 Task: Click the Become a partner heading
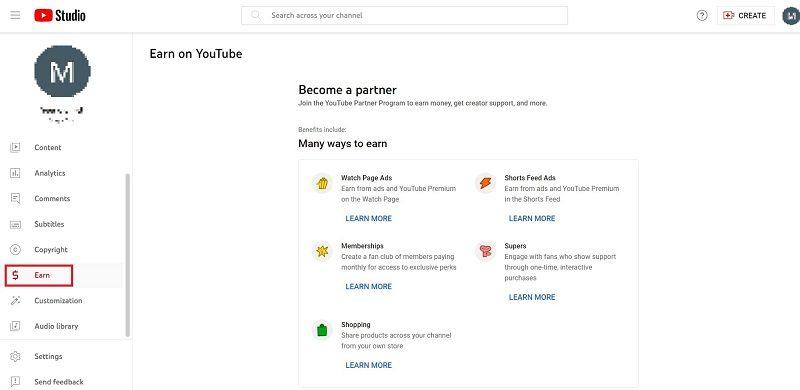(347, 90)
